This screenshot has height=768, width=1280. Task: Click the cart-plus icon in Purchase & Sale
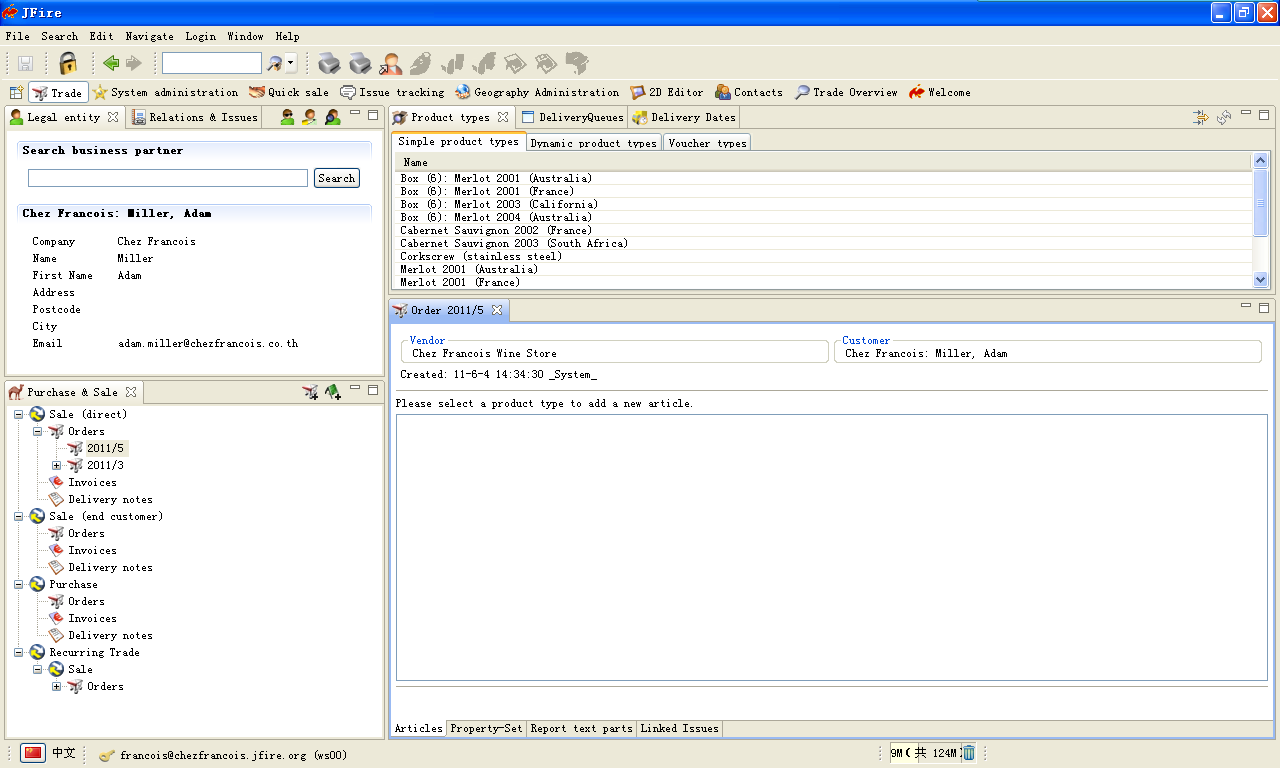coord(310,392)
